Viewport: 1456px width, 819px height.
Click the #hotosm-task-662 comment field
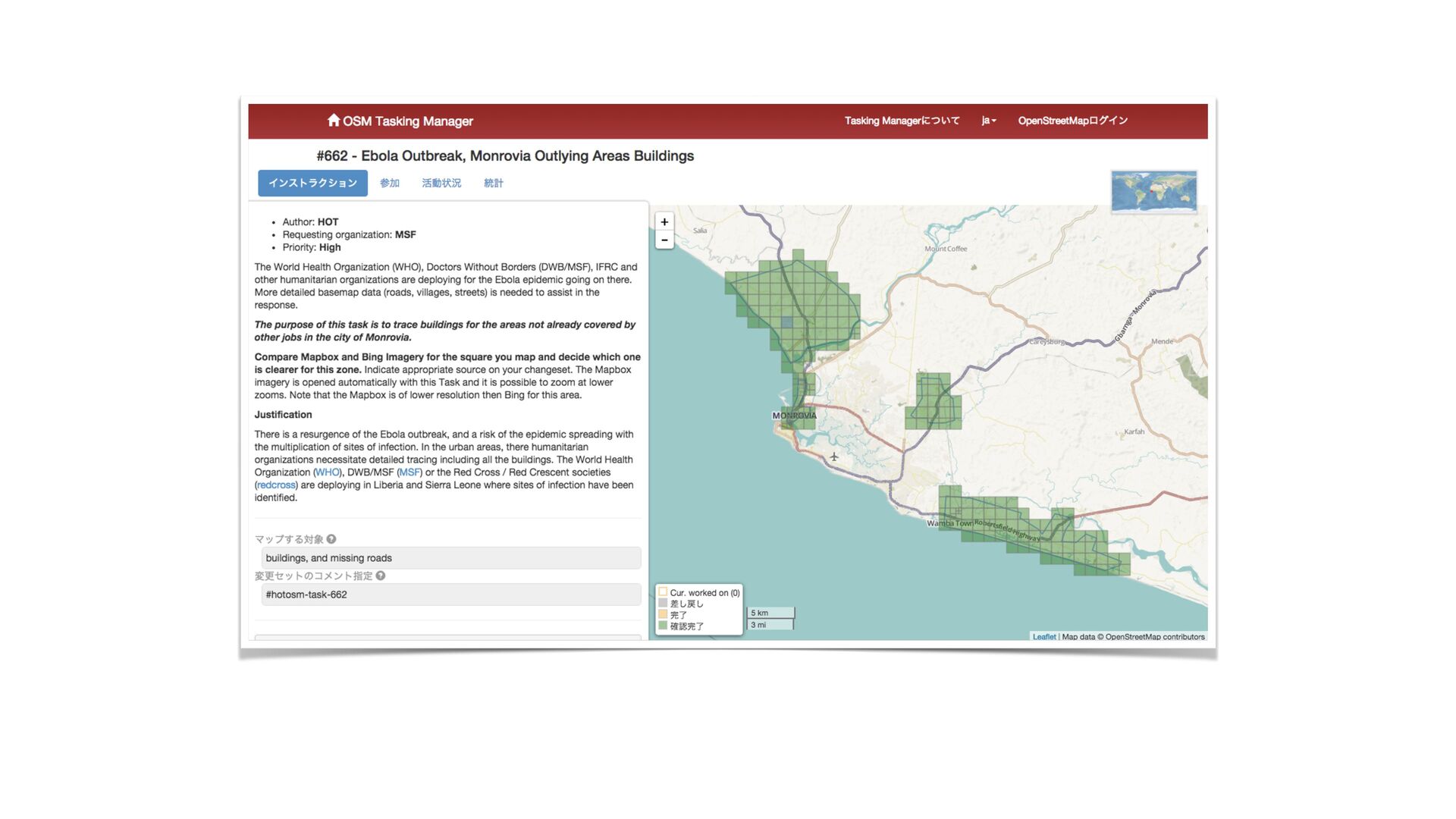coord(450,595)
